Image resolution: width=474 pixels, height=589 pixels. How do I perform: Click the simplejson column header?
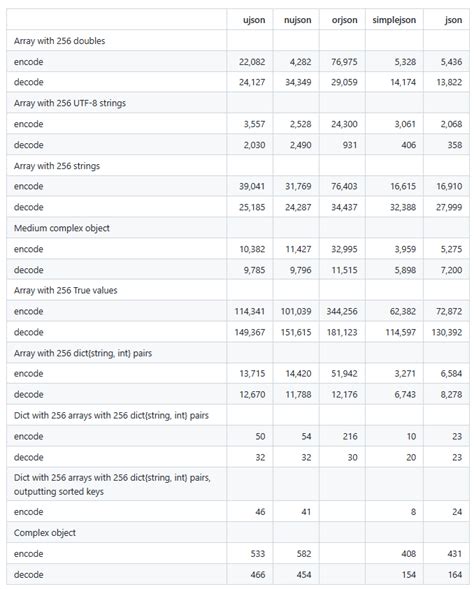(394, 20)
